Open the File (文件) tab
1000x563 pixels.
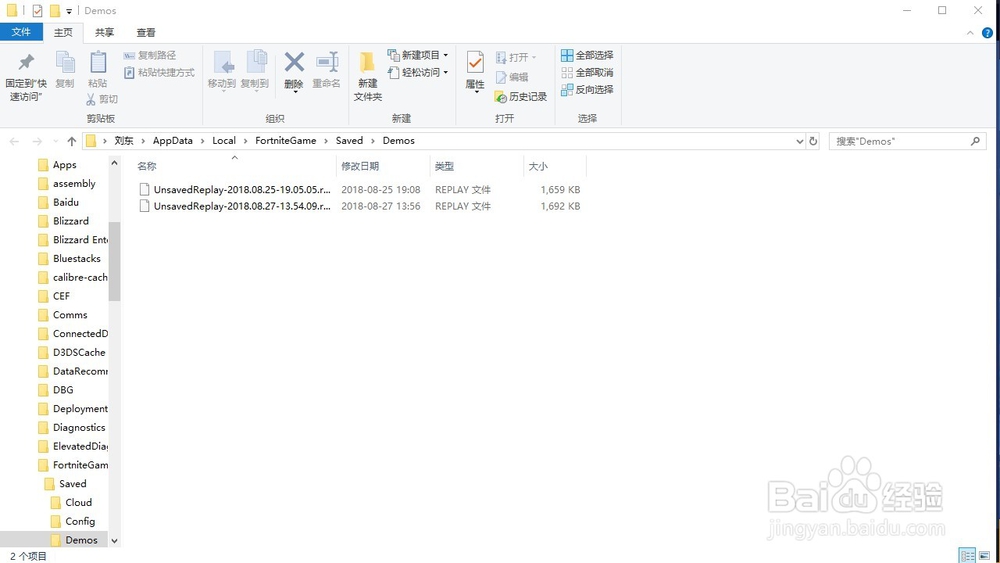21,32
